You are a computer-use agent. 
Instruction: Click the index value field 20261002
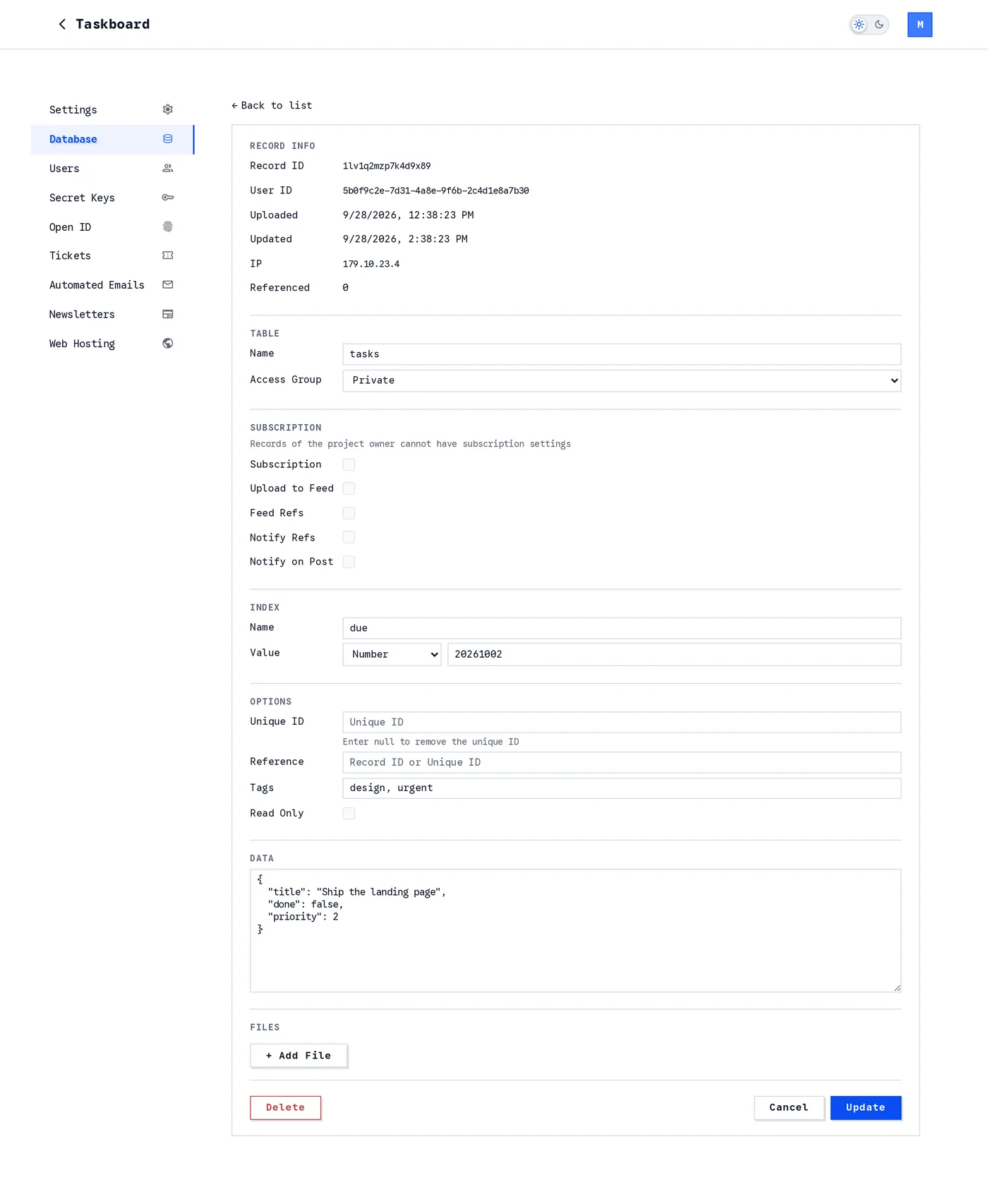[674, 654]
